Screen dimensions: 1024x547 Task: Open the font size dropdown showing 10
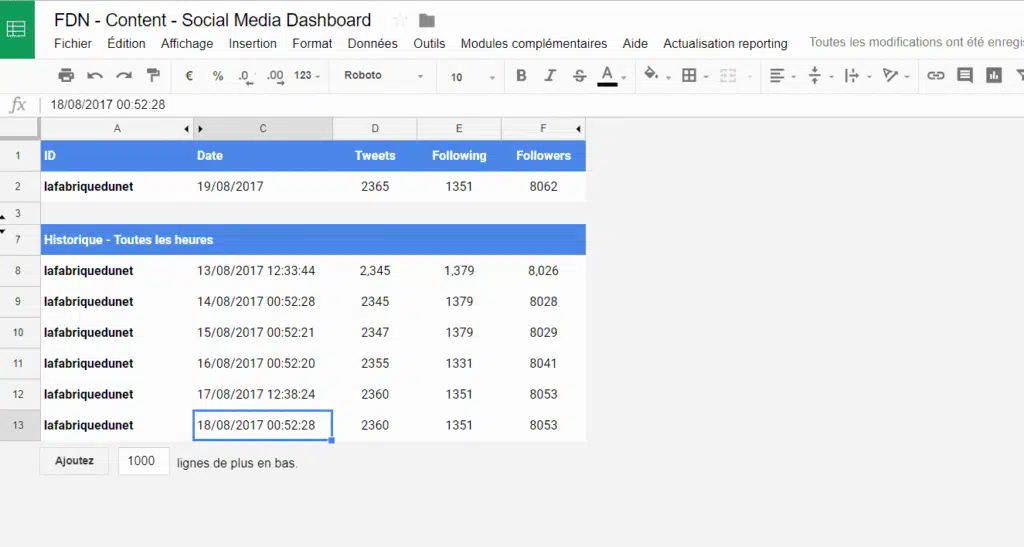pyautogui.click(x=472, y=76)
